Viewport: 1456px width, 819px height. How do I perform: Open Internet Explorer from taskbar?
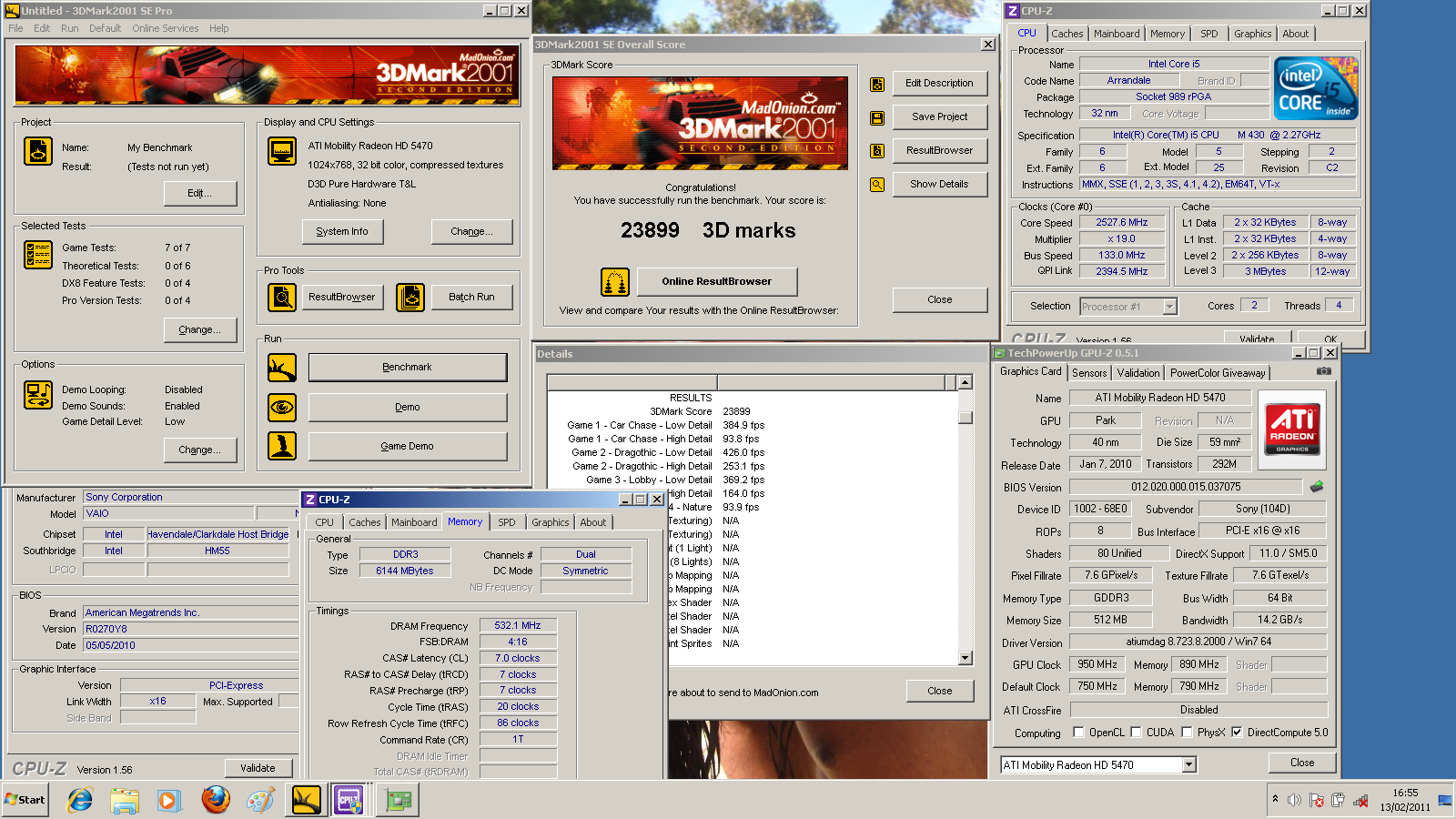[x=80, y=800]
